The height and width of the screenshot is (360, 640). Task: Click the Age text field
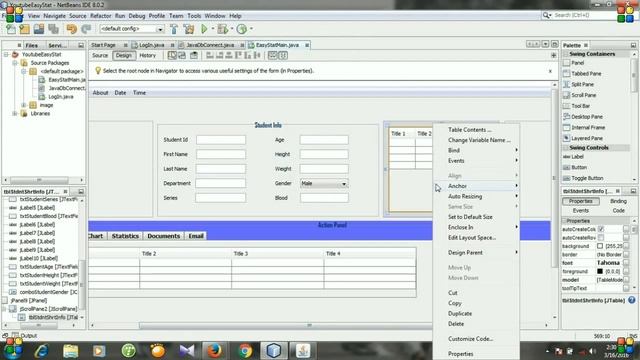click(324, 140)
